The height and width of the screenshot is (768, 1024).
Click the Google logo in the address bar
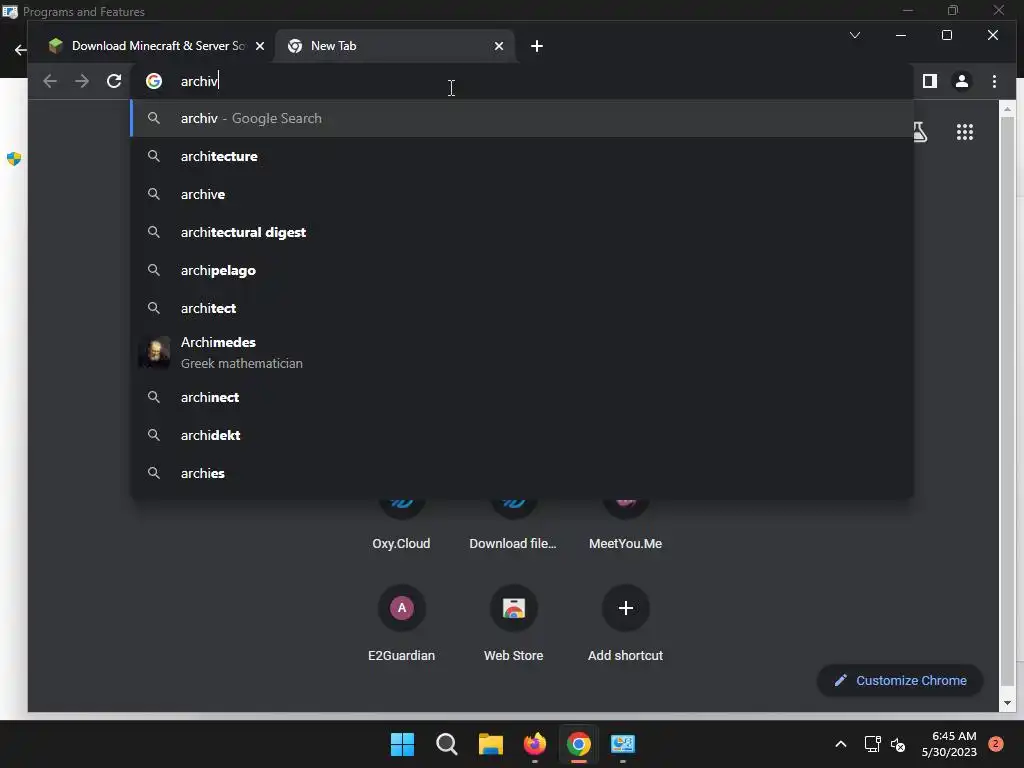tap(154, 81)
